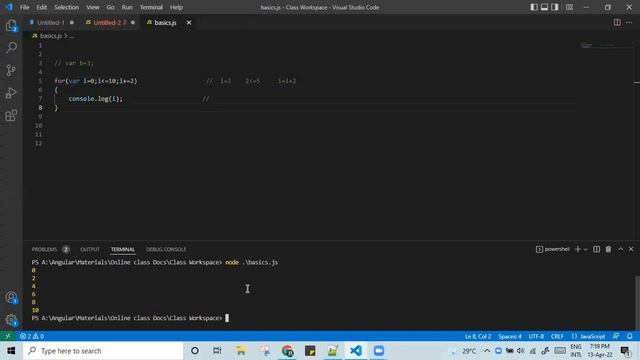This screenshot has width=640, height=360.
Task: Click the feedback icon in status bar
Action: [616, 336]
